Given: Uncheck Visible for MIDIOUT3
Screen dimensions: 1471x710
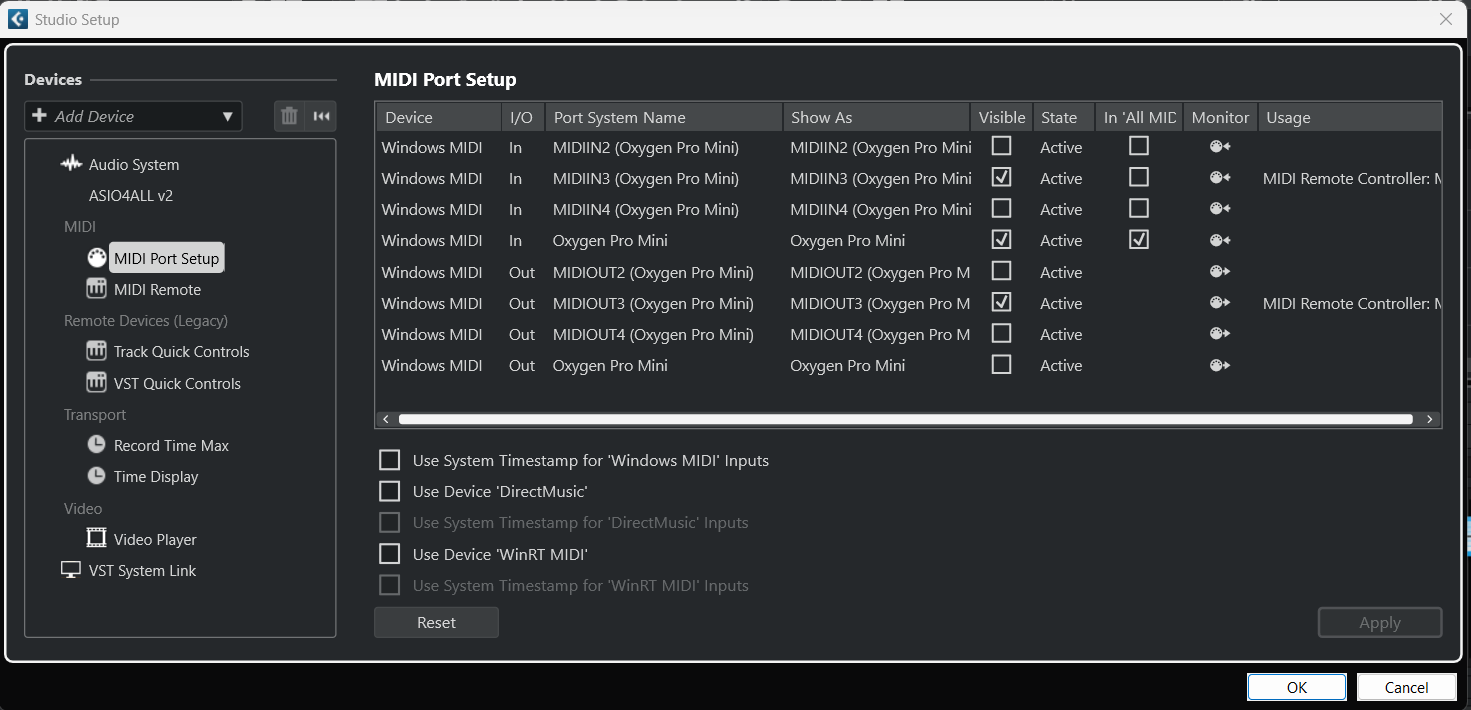Looking at the screenshot, I should coord(1001,302).
